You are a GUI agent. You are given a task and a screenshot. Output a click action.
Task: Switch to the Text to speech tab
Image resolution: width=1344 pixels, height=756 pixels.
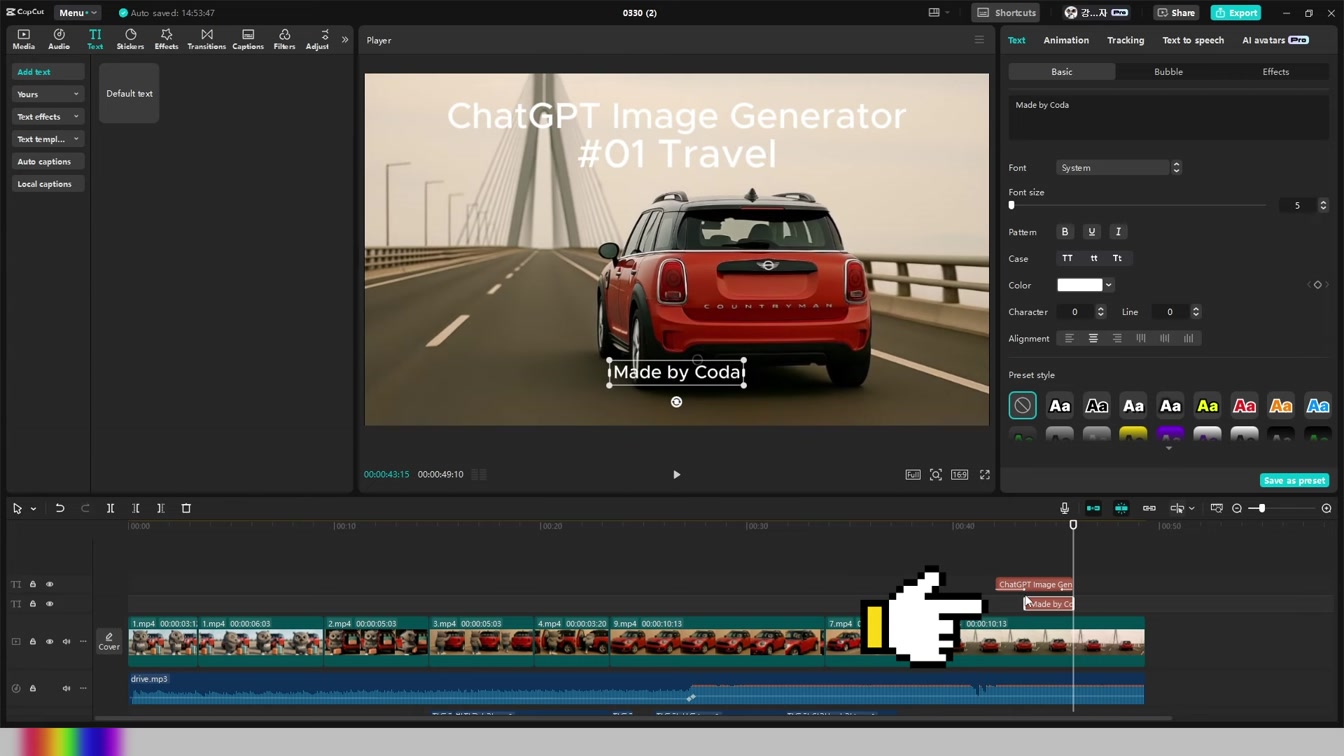coord(1193,40)
